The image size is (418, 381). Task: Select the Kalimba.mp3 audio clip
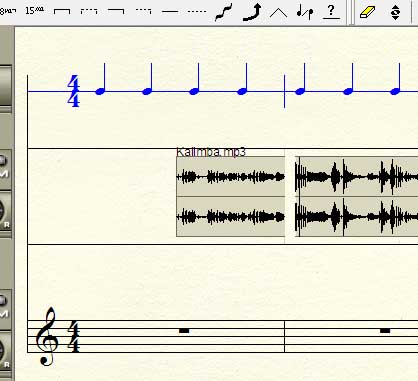pos(230,197)
